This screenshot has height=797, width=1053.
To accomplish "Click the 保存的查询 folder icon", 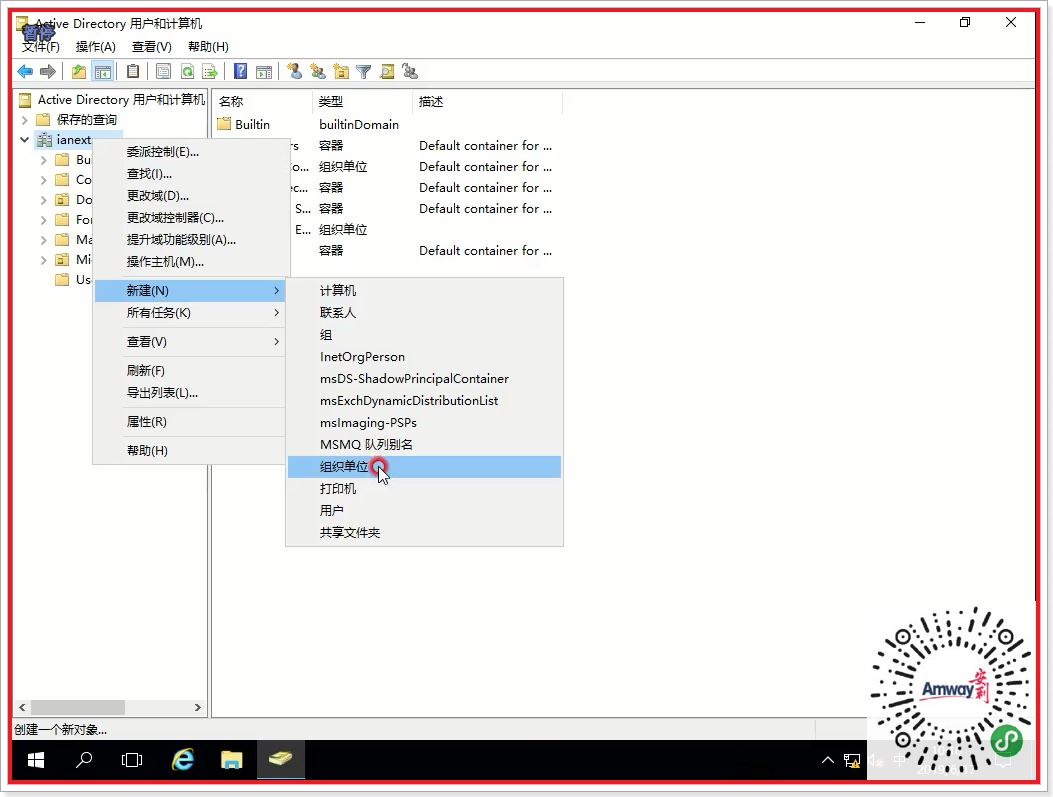I will 43,120.
